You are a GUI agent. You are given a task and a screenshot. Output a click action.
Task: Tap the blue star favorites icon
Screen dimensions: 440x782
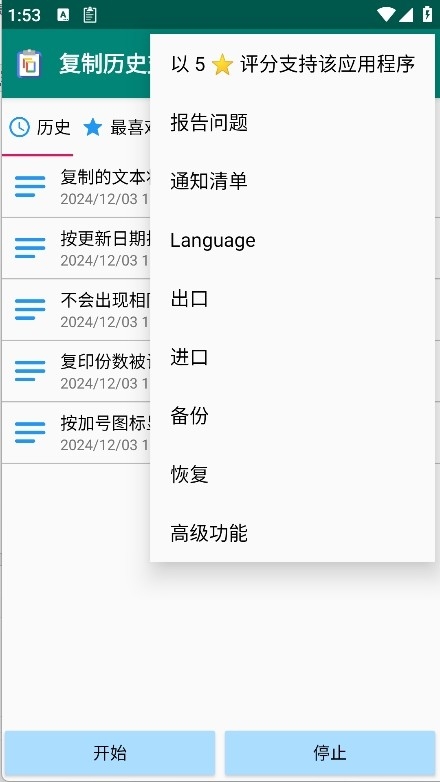[x=93, y=128]
